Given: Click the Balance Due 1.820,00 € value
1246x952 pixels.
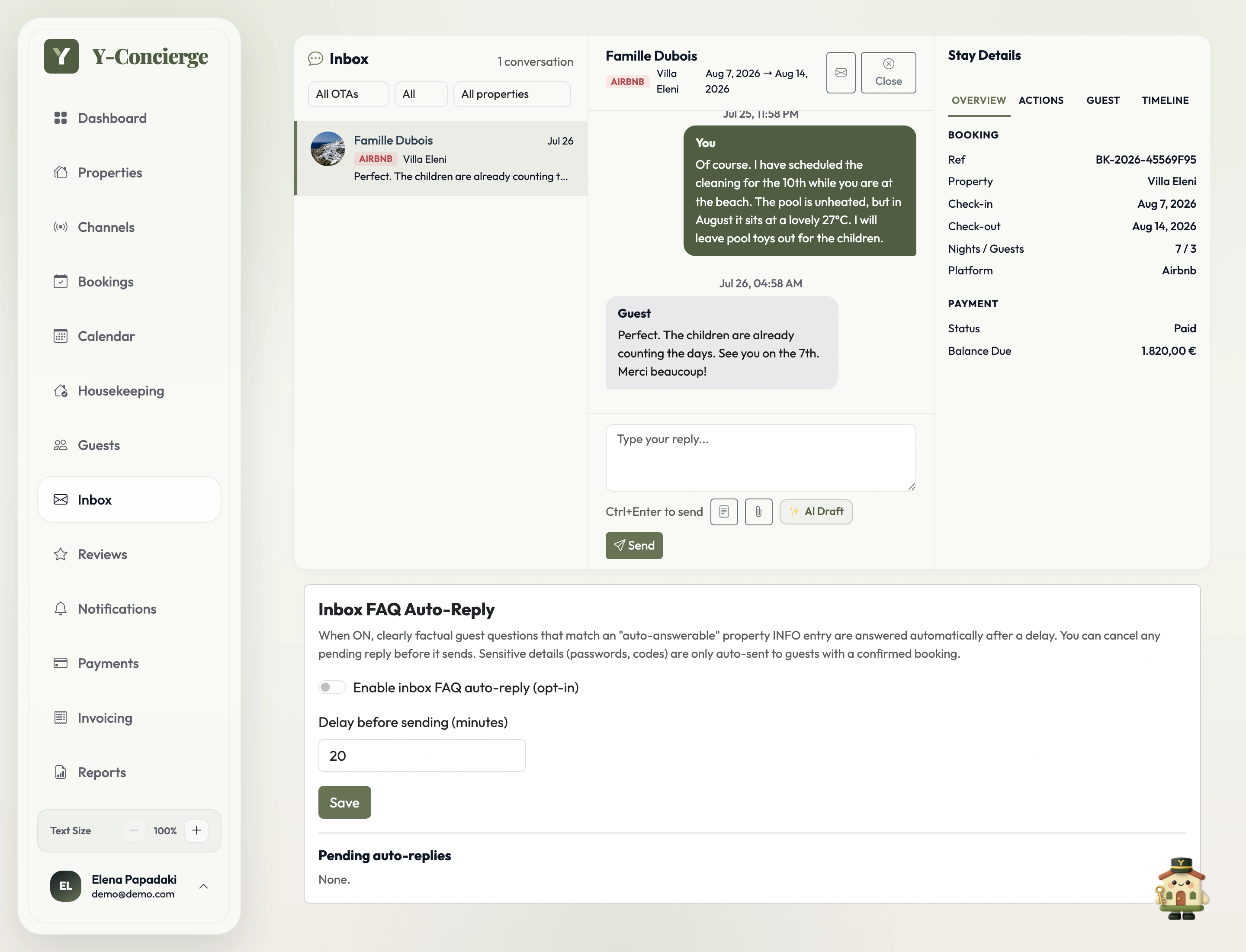Looking at the screenshot, I should pos(1169,351).
